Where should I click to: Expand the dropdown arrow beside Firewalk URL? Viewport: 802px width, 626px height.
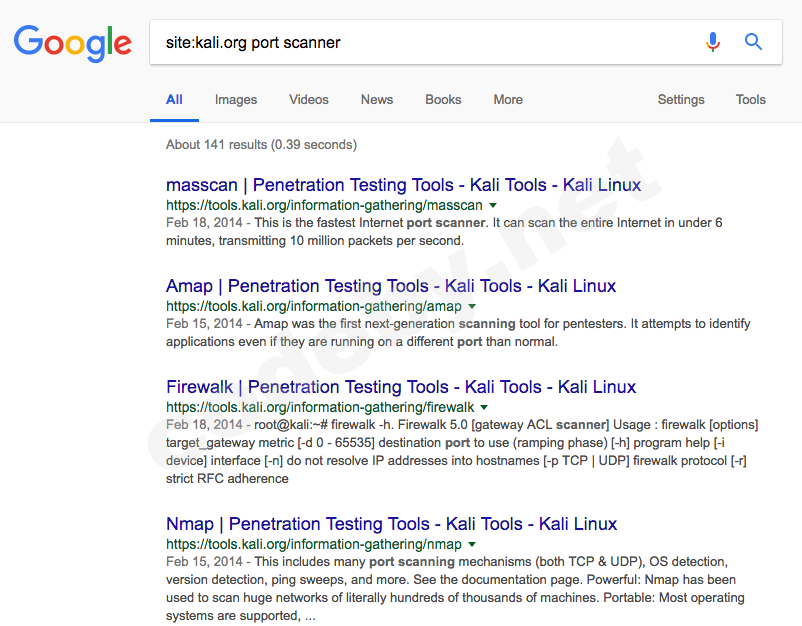click(483, 407)
